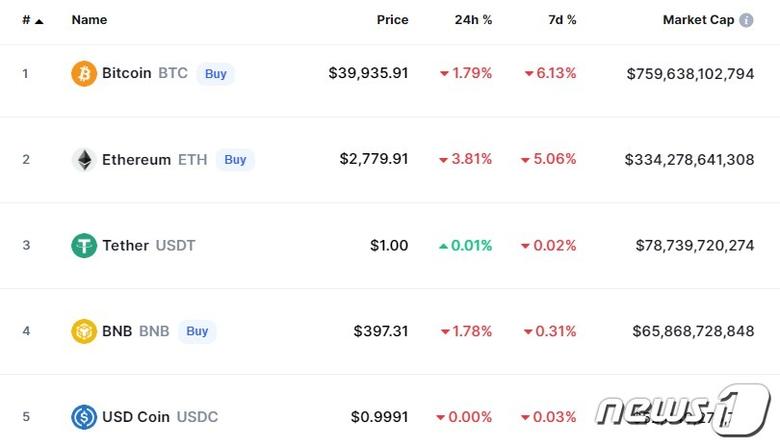Image resolution: width=780 pixels, height=448 pixels.
Task: Sort by 24h % column header
Action: pos(473,20)
